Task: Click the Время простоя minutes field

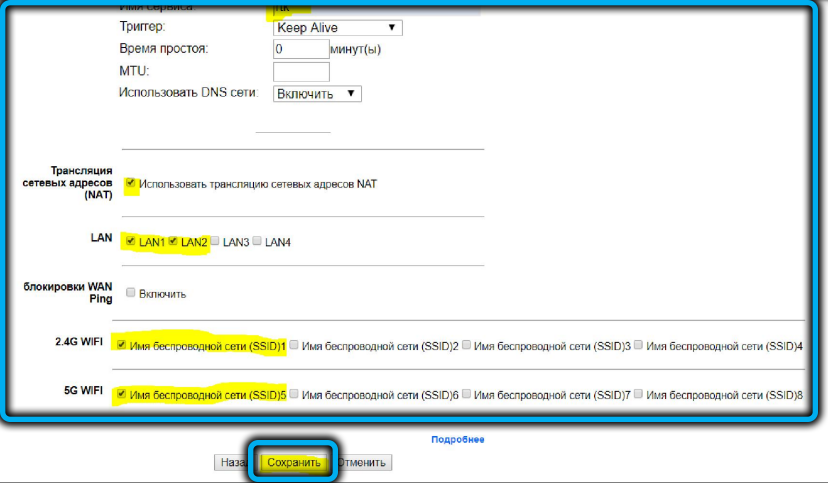Action: pos(300,49)
